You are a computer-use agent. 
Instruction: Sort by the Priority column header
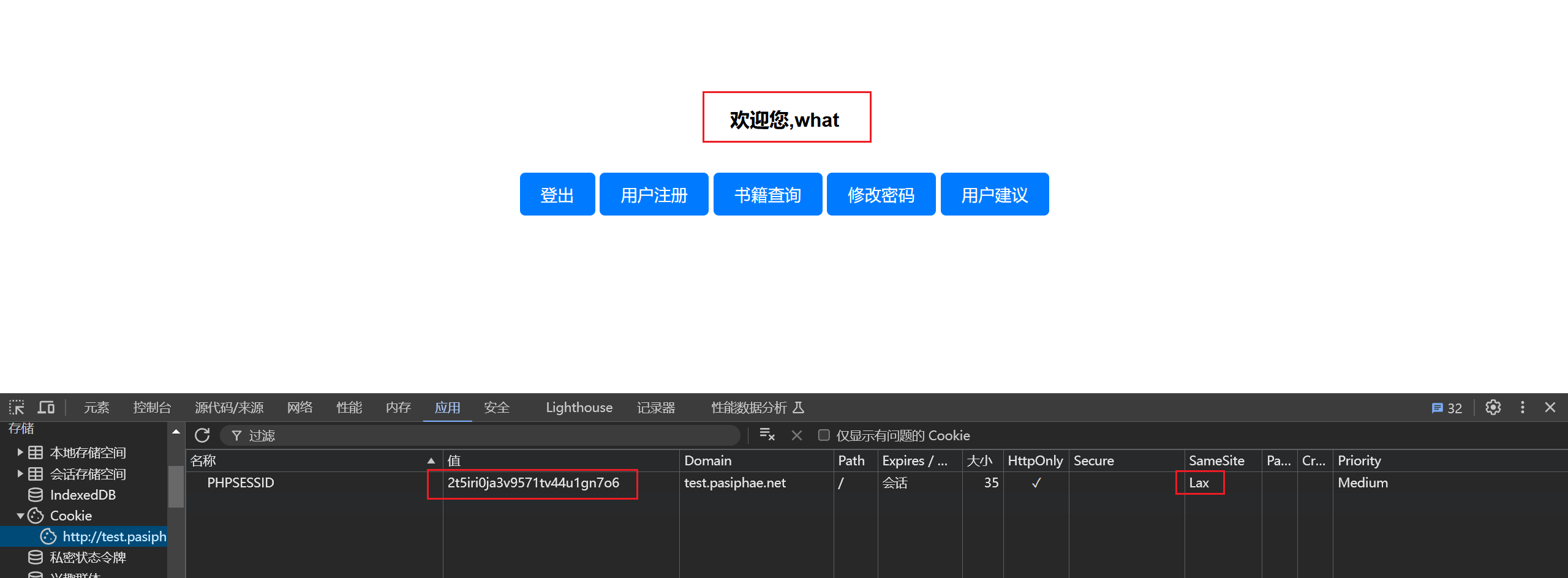1449,460
